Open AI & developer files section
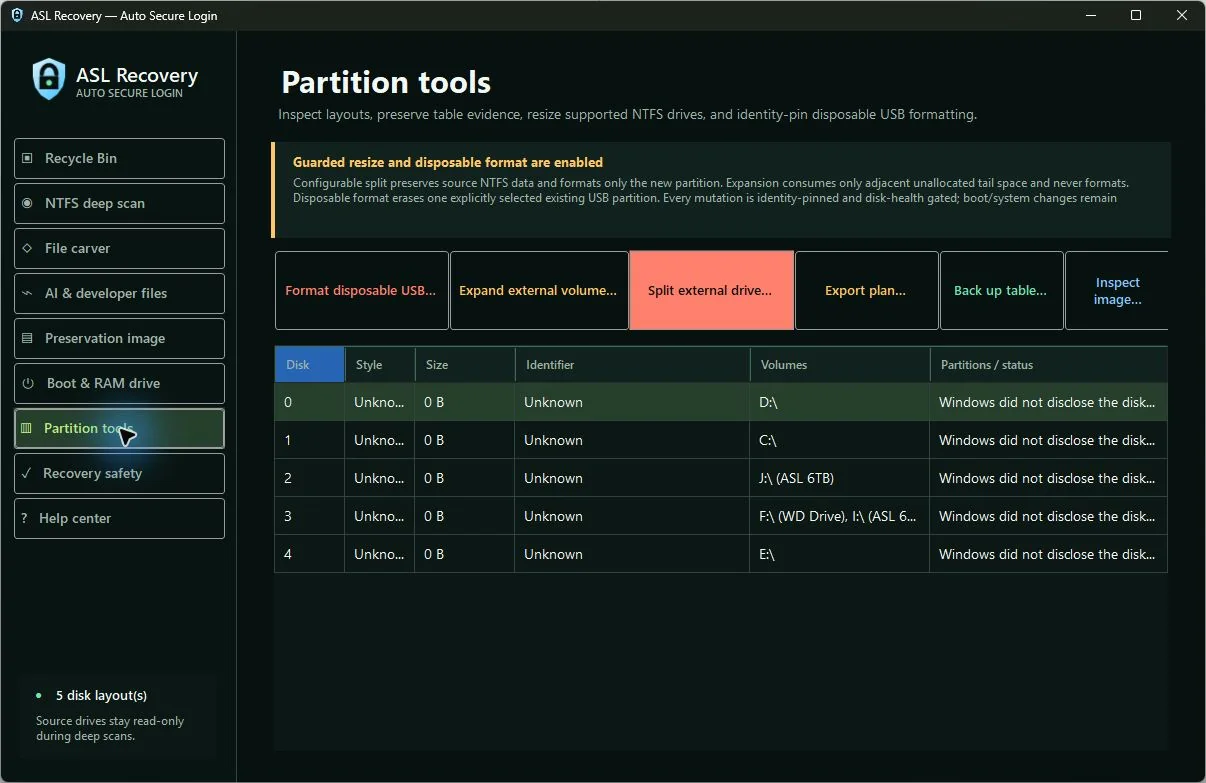The image size is (1206, 783). click(x=119, y=293)
